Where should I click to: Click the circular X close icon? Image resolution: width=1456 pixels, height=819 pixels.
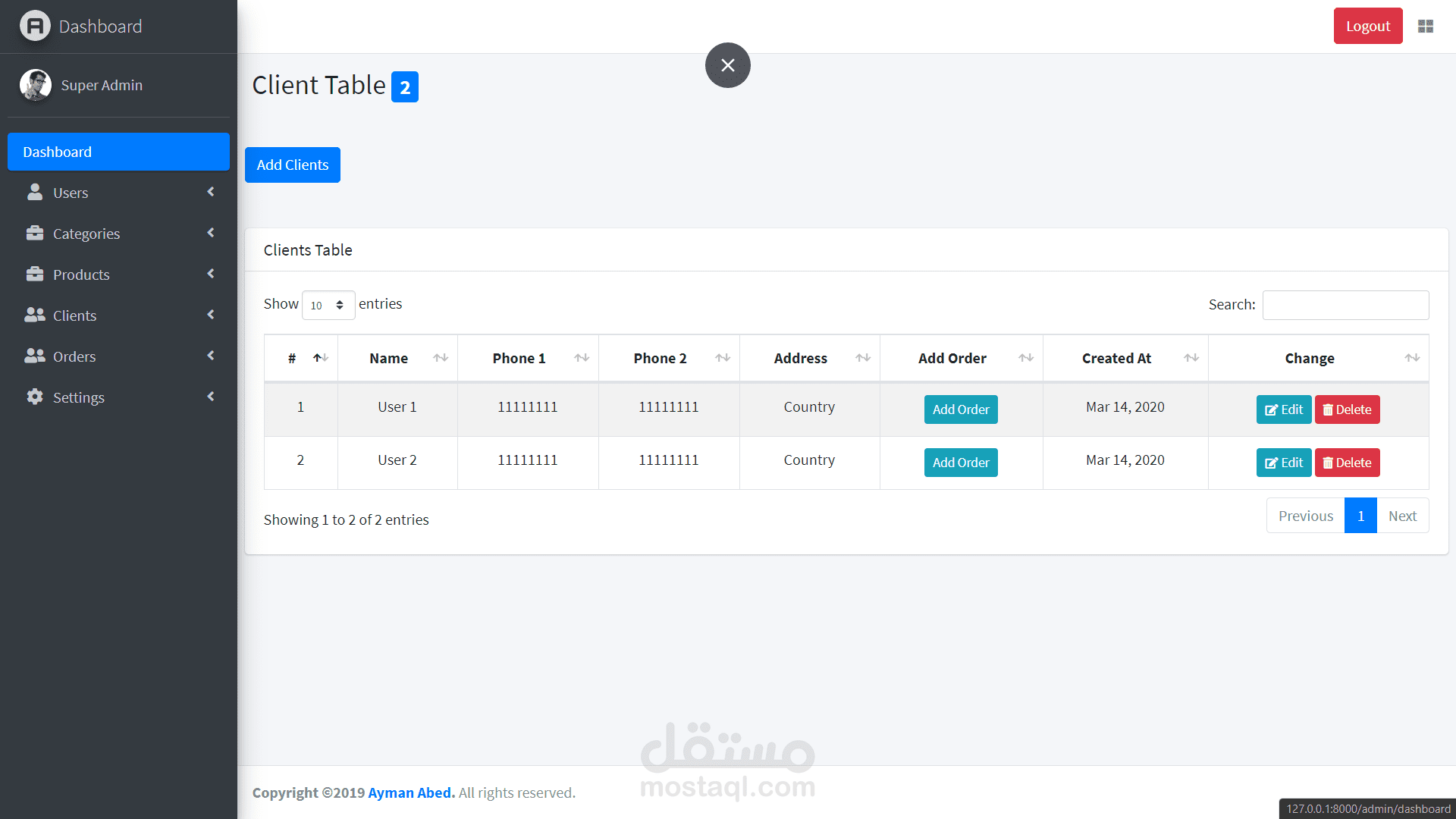click(x=727, y=65)
